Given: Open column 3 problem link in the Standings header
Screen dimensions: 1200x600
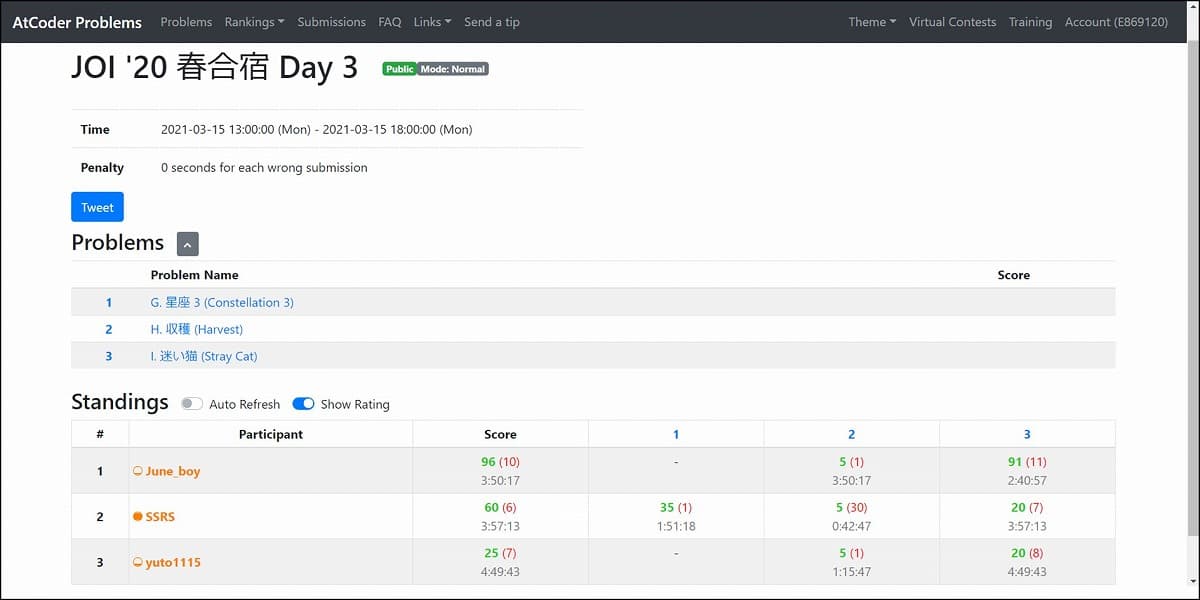Looking at the screenshot, I should pos(1027,434).
